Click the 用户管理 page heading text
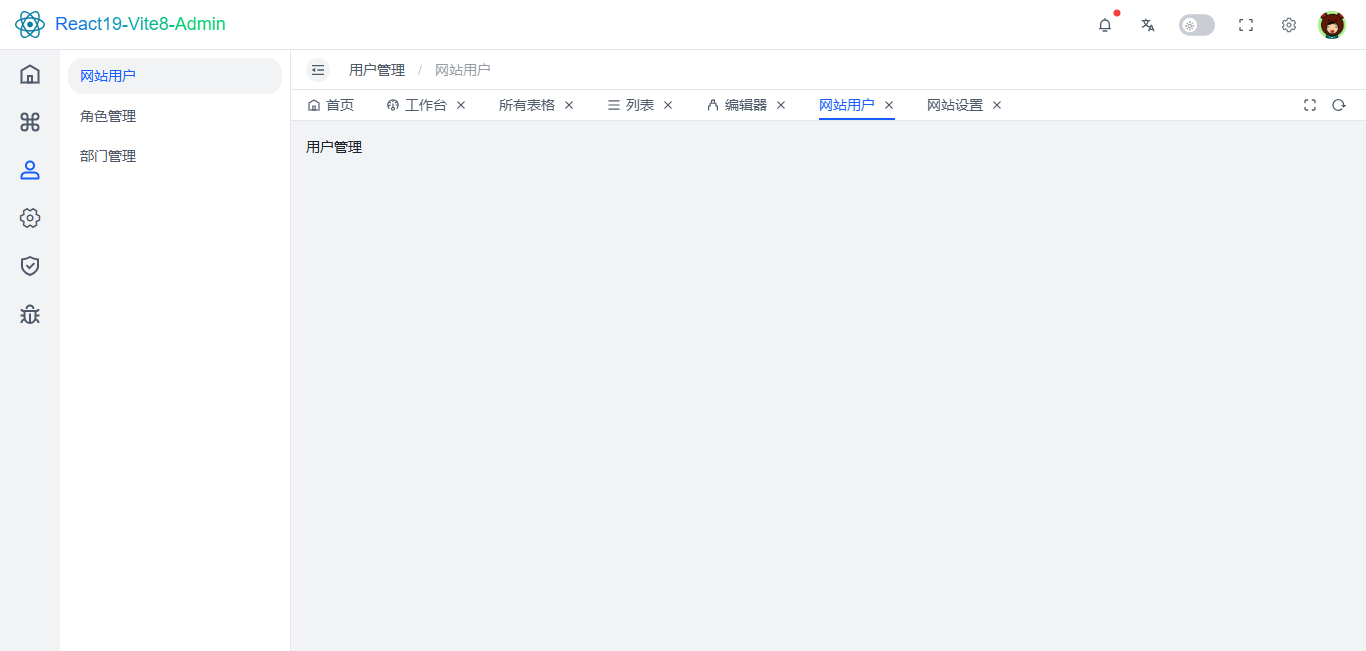1366x651 pixels. coord(334,147)
